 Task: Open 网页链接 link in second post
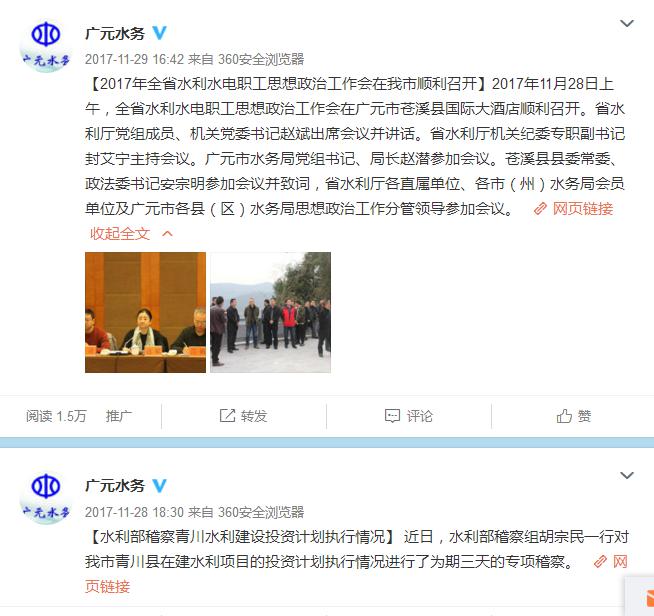tap(611, 562)
